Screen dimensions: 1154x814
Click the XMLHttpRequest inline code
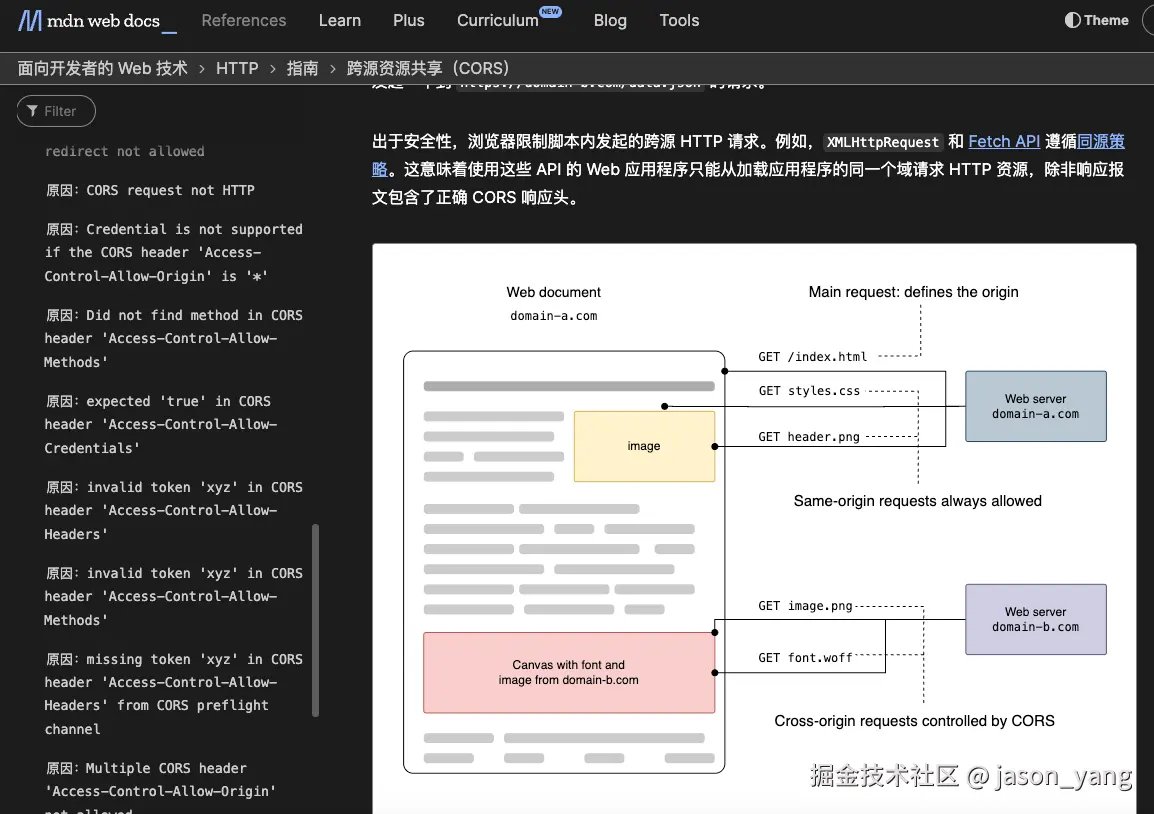coord(882,142)
